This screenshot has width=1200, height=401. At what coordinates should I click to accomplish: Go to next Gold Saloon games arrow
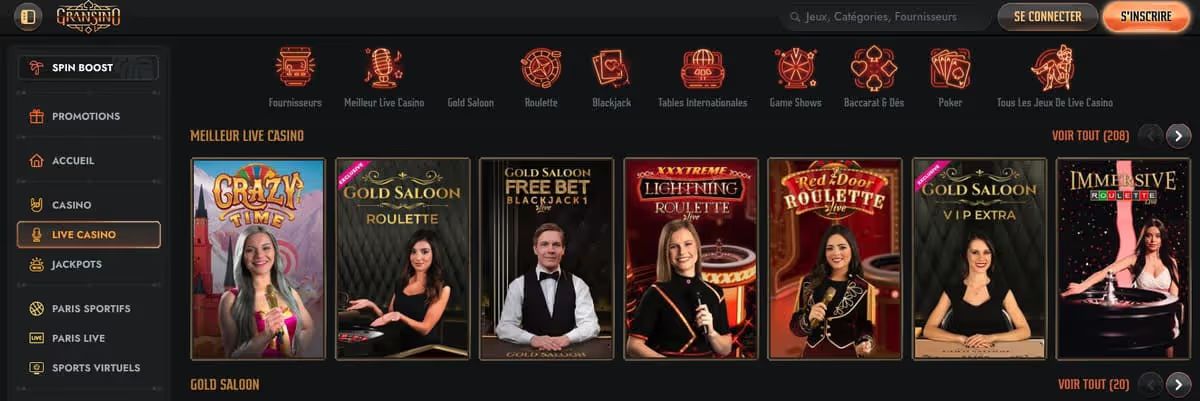click(1179, 384)
